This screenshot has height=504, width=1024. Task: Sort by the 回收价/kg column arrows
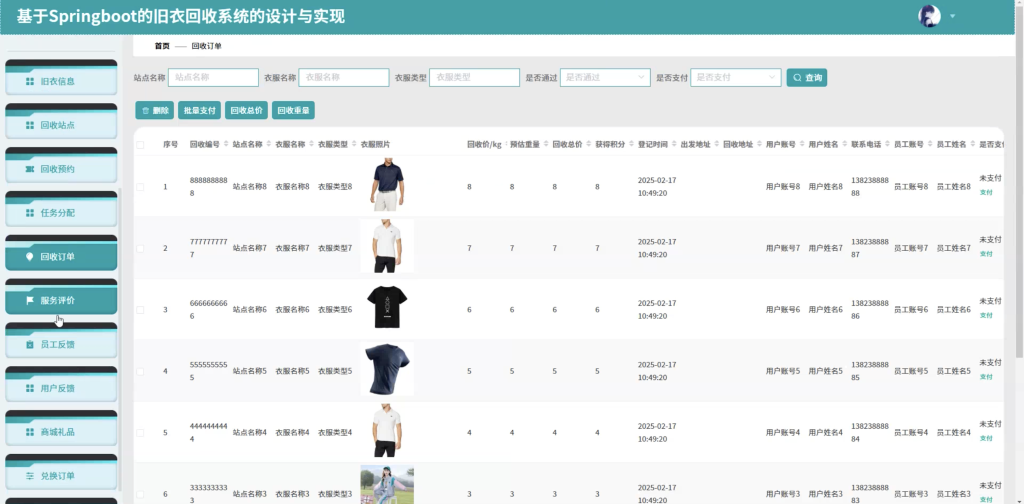click(505, 145)
